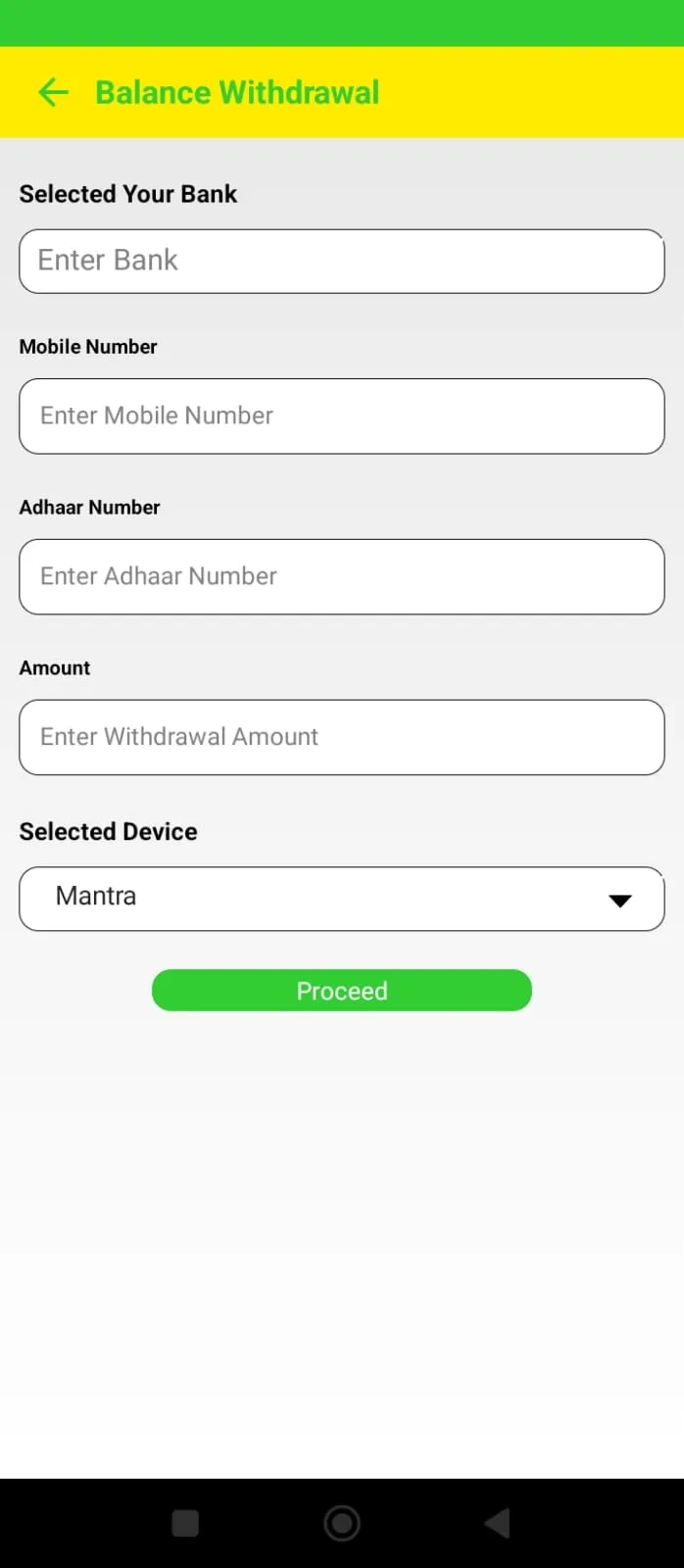Tap empty area below Proceed button
Image resolution: width=684 pixels, height=1568 pixels.
point(341,1225)
